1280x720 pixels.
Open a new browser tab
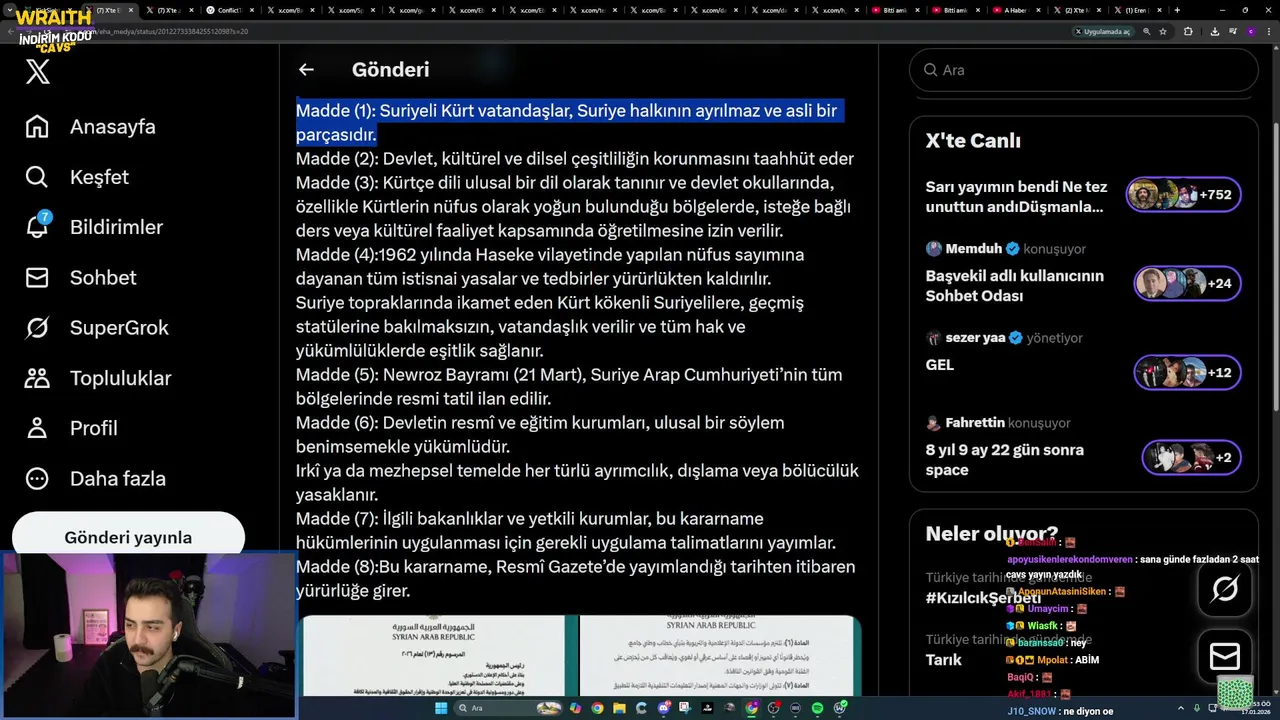(1178, 10)
